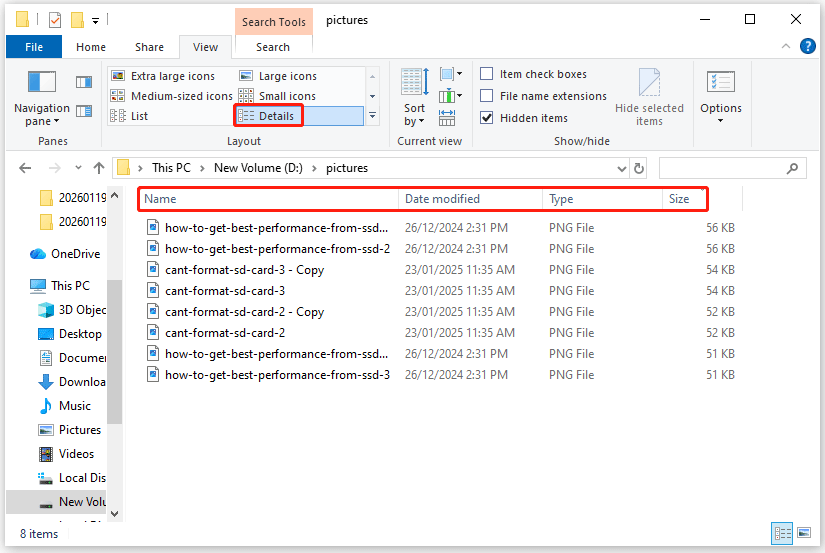Open Documents in navigation pane
The image size is (825, 553).
[72, 358]
